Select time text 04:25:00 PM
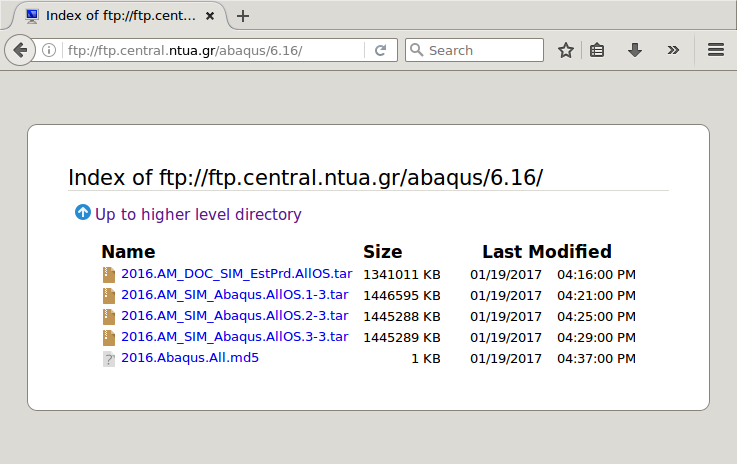The height and width of the screenshot is (464, 737). pos(596,317)
